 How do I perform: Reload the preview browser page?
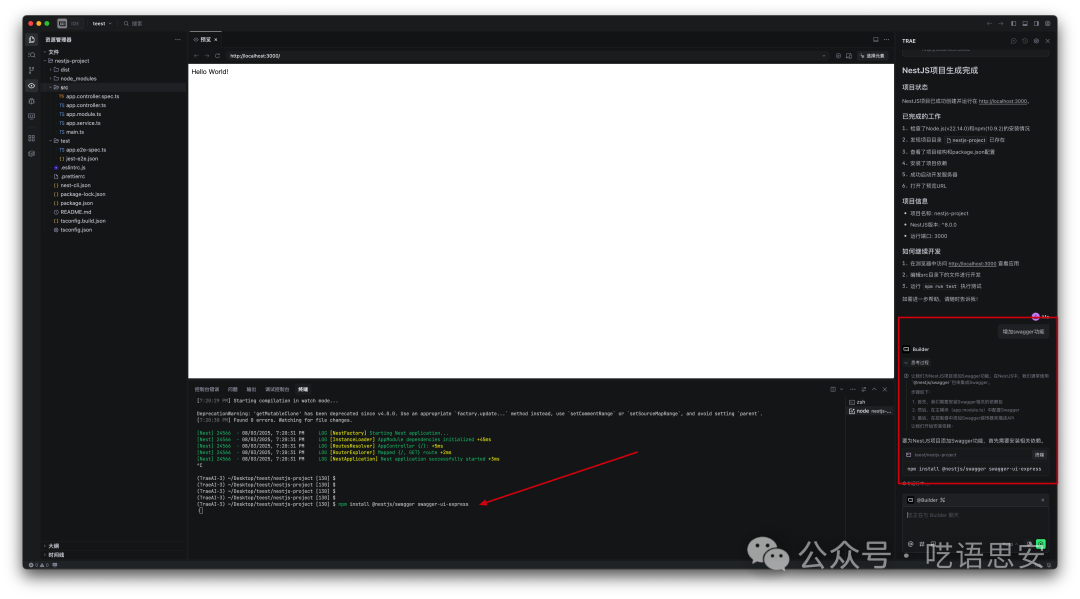coord(217,56)
